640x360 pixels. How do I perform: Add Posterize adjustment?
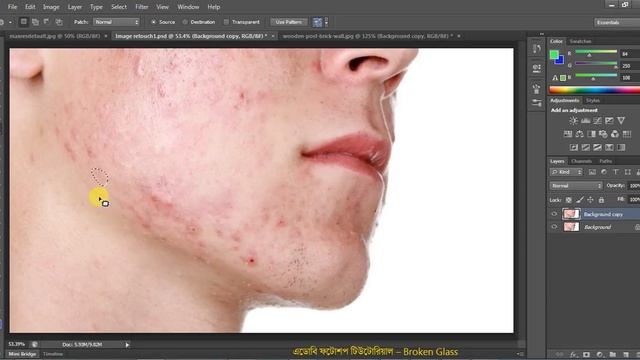pos(585,147)
